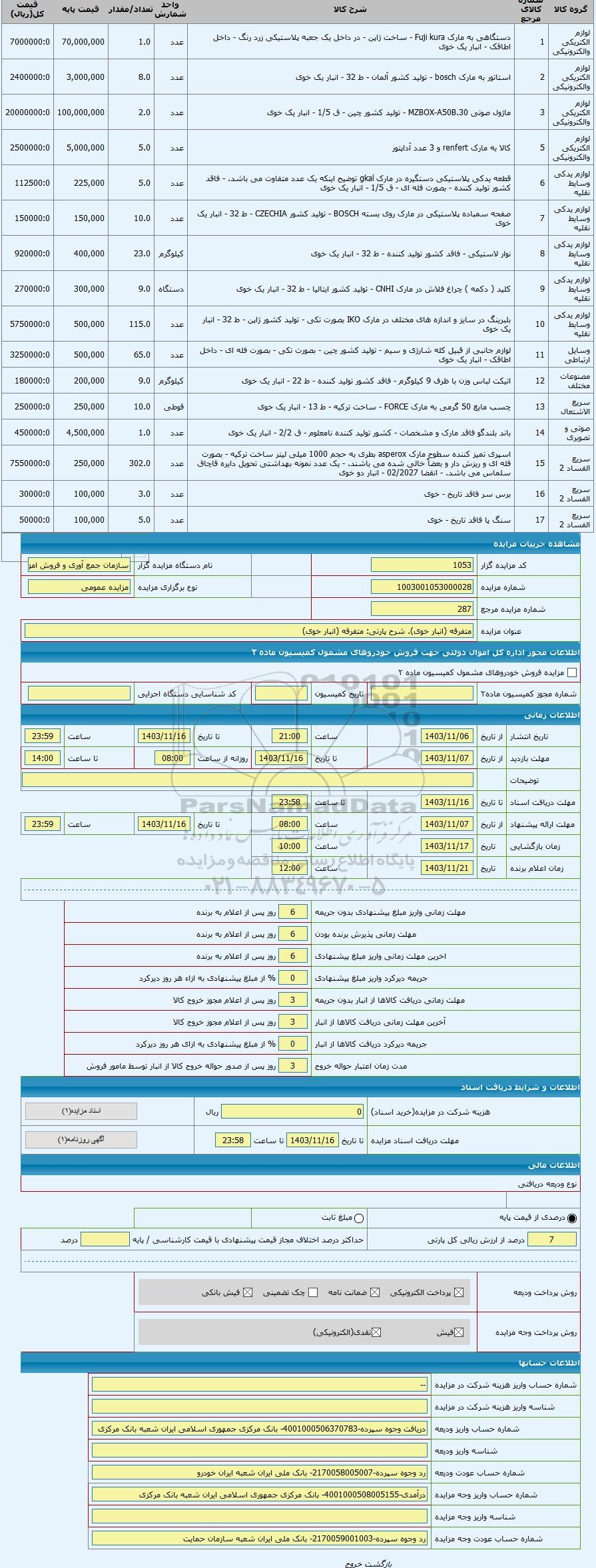
Task: Click the شناسه واریز ودیعه field
Action: coord(260,1451)
